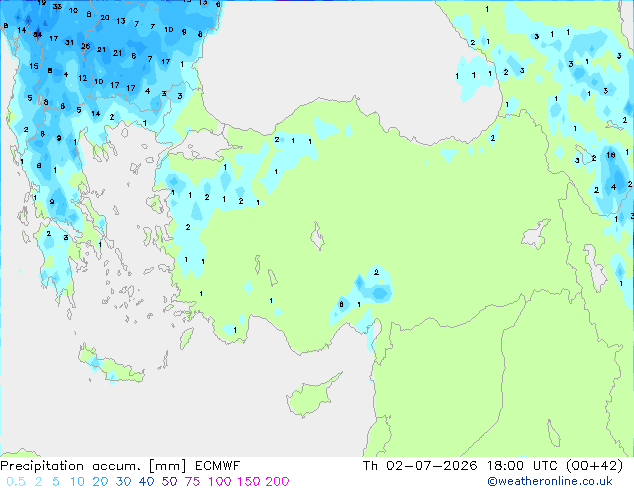Click the 0.5 mm legend value
This screenshot has height=490, width=634.
(16, 482)
